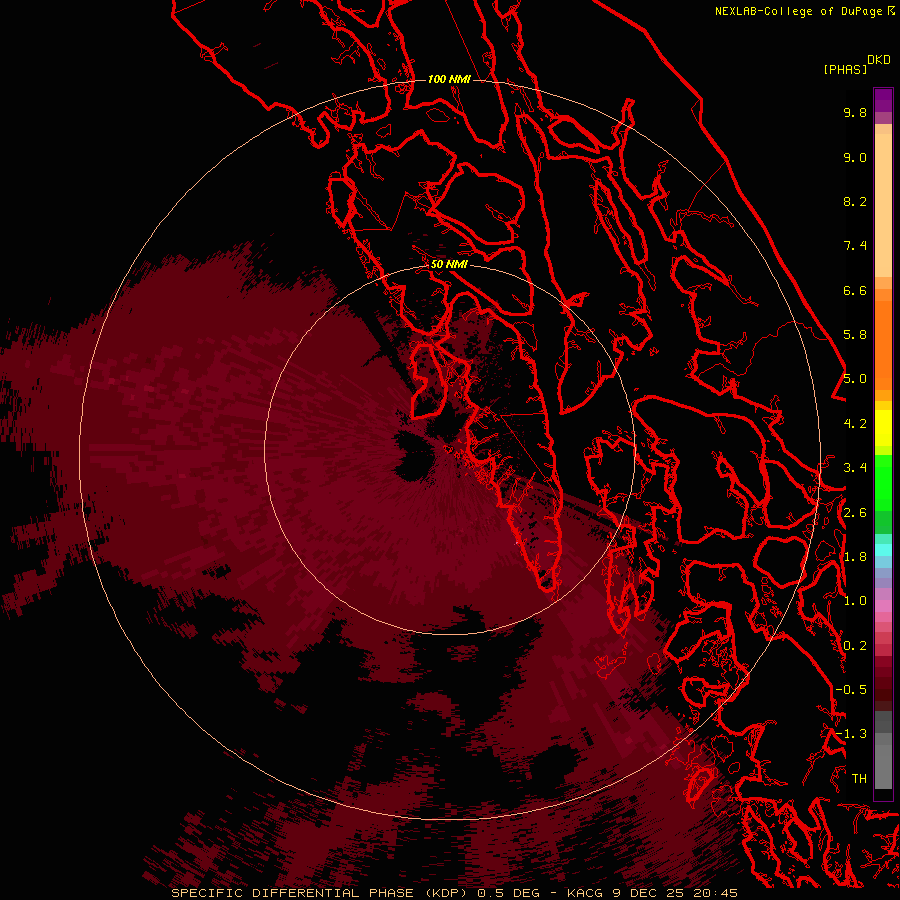Click the '0.5 DEG' elevation angle text
The image size is (900, 900).
pos(508,893)
